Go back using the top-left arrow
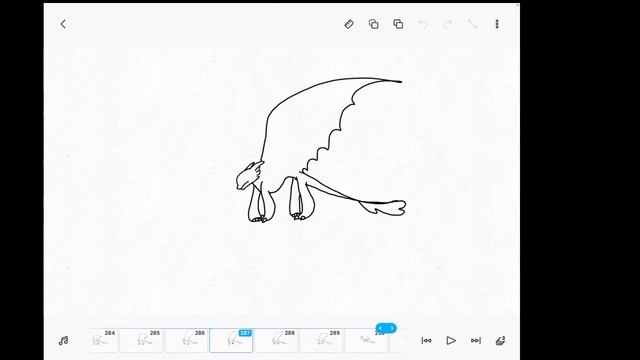 coord(63,24)
